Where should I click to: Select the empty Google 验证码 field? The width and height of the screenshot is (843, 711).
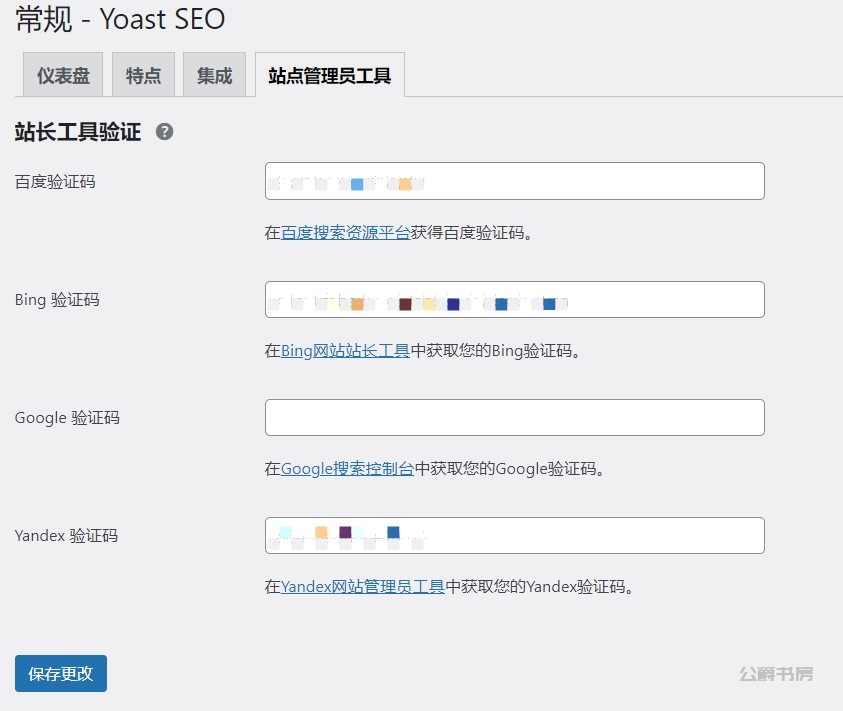(515, 417)
